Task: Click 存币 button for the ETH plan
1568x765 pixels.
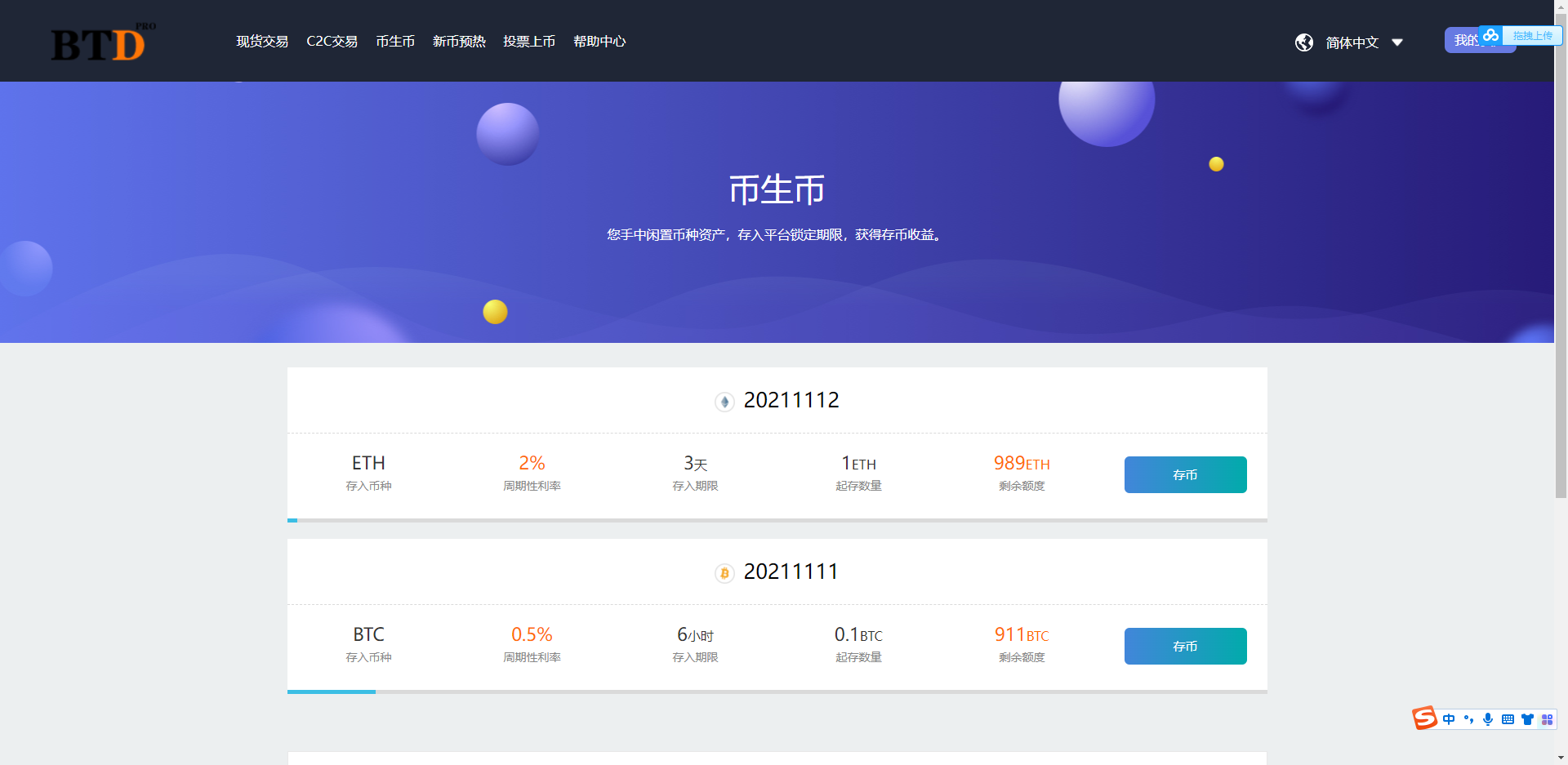Action: click(x=1185, y=474)
